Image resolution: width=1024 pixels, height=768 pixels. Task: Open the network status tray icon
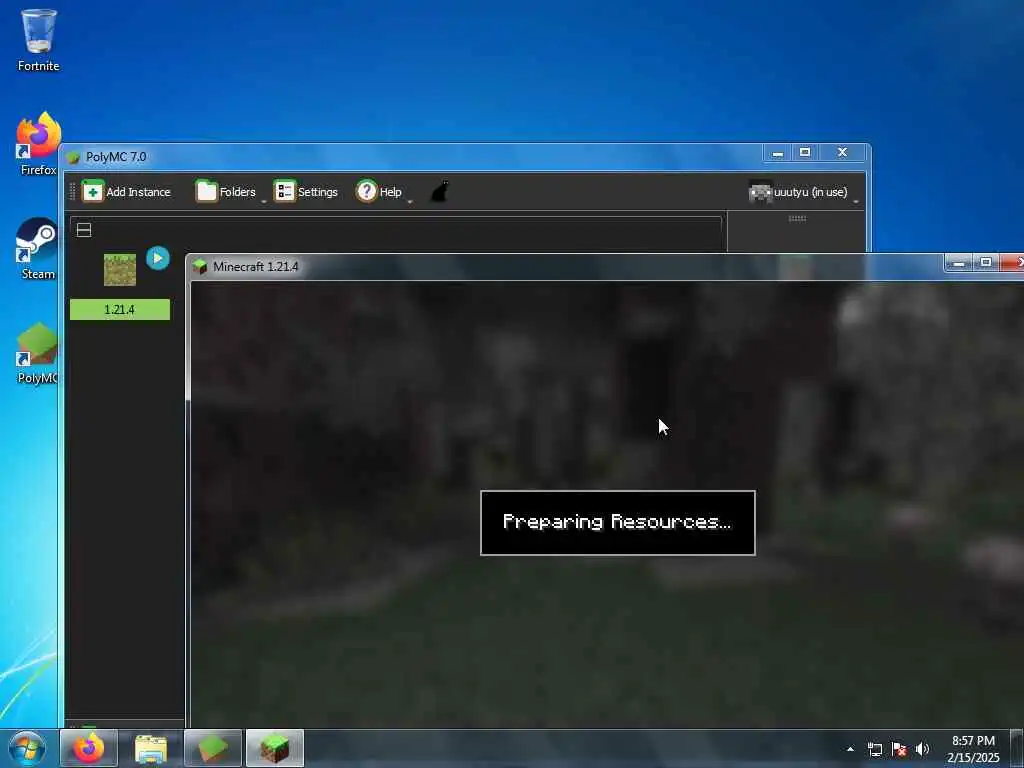click(x=874, y=749)
